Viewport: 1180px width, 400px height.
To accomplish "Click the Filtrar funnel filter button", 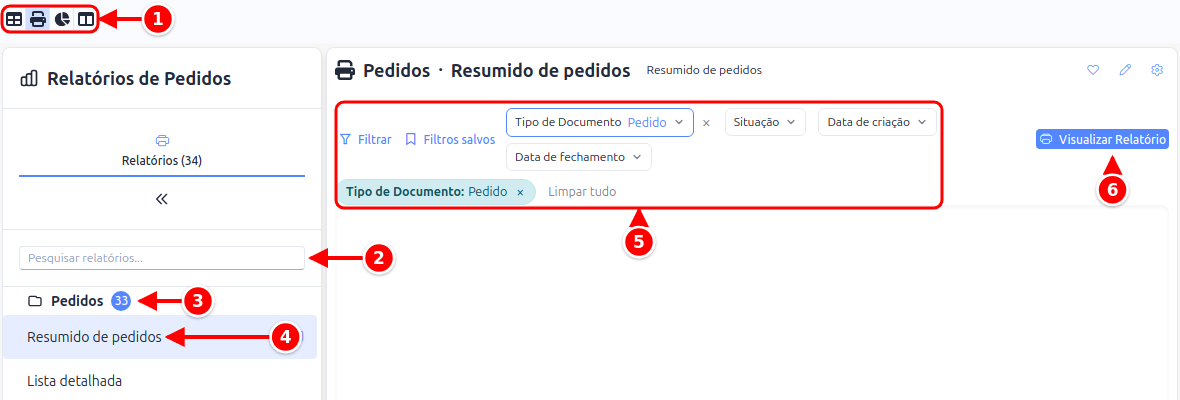I will (x=366, y=139).
